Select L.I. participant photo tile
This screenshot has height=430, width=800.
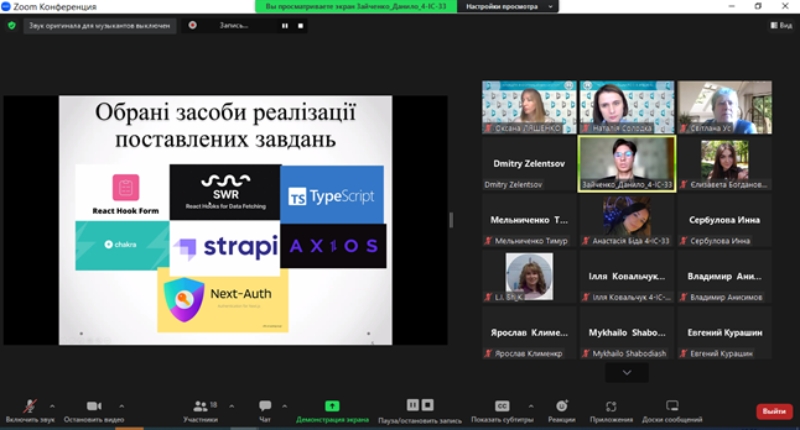pyautogui.click(x=529, y=276)
